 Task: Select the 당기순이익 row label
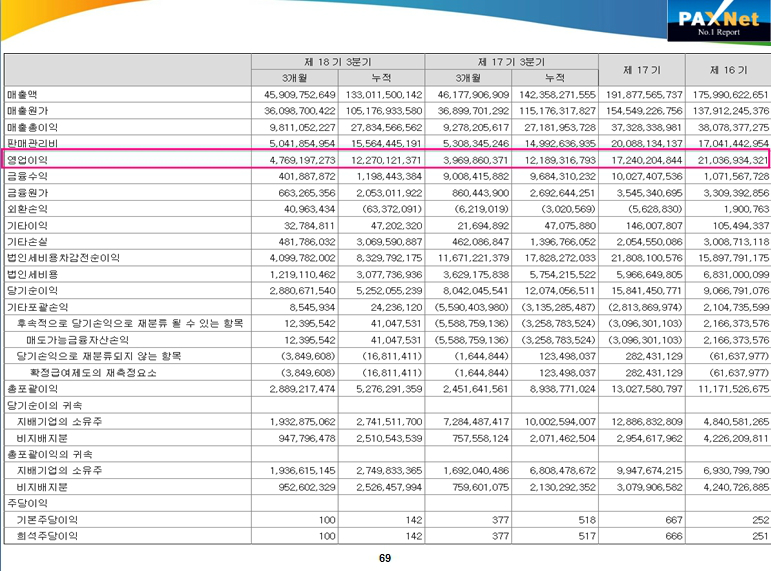coord(31,291)
